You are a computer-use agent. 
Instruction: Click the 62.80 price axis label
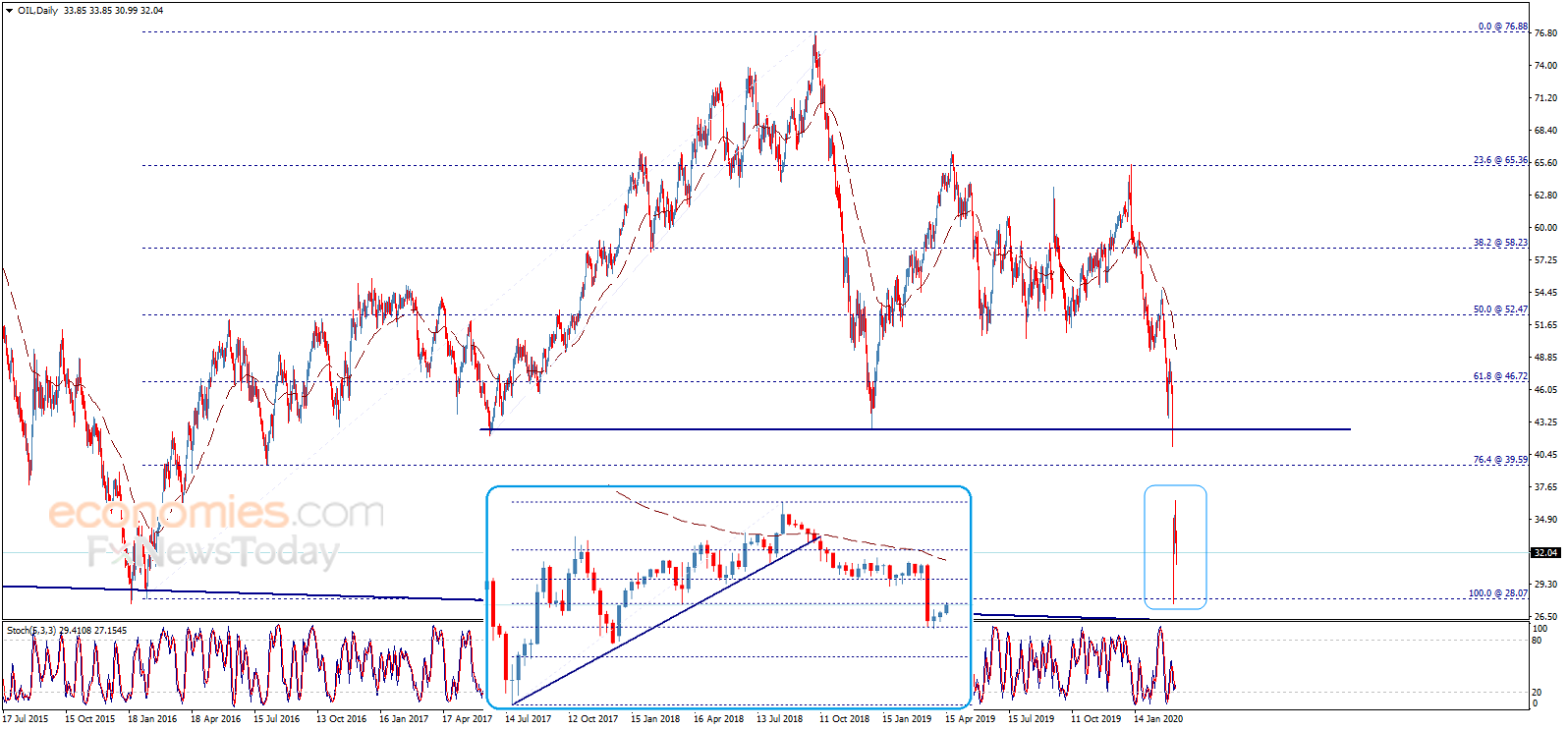pyautogui.click(x=1545, y=196)
